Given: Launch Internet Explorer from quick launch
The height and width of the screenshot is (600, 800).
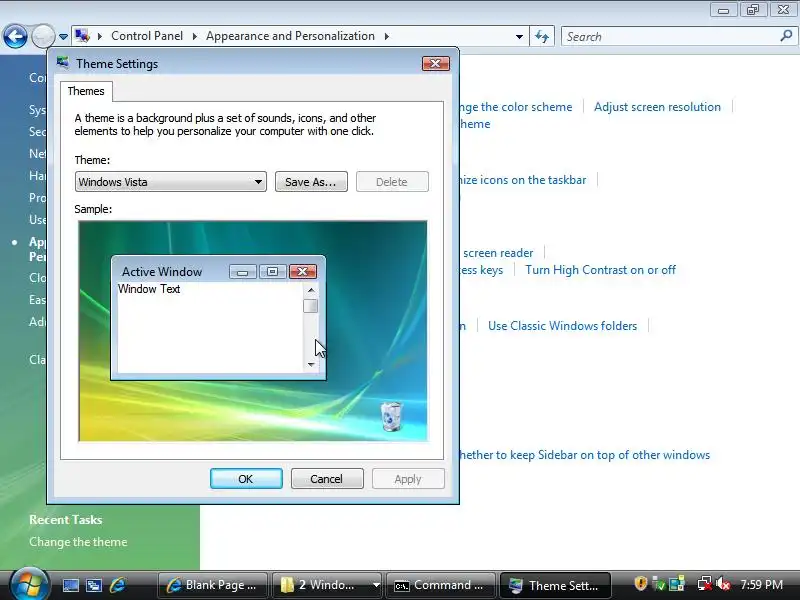Looking at the screenshot, I should click(117, 585).
